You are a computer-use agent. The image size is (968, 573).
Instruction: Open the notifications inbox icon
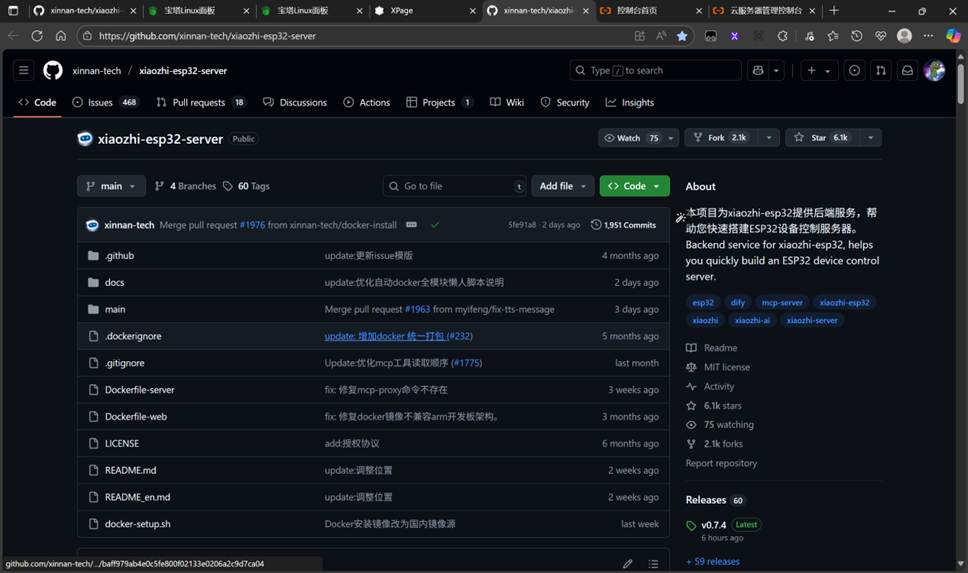click(x=907, y=71)
